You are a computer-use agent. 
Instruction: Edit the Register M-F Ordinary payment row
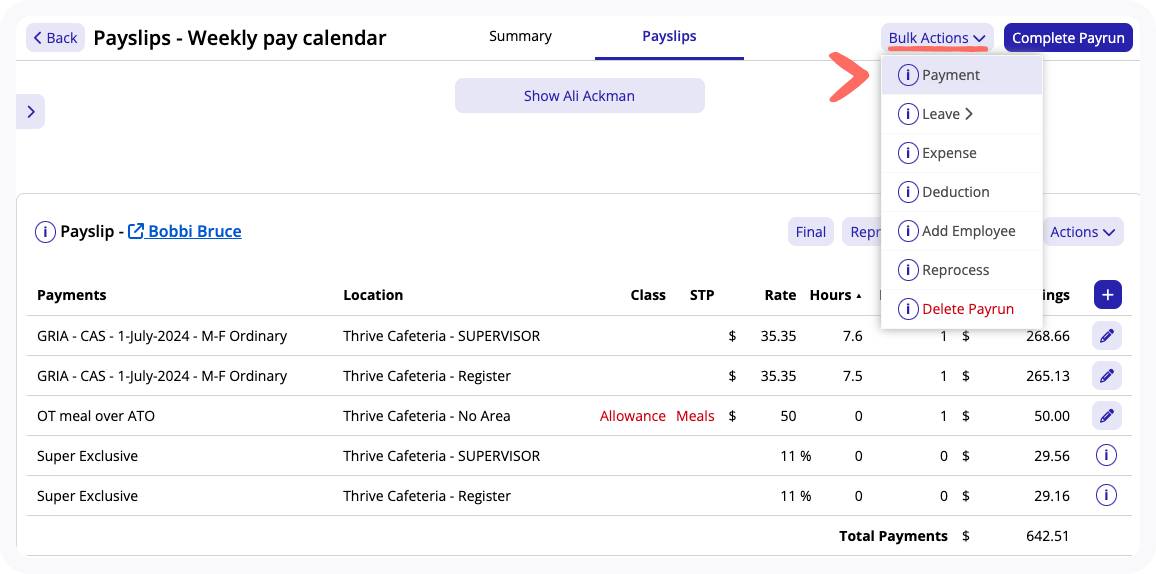coord(1106,376)
